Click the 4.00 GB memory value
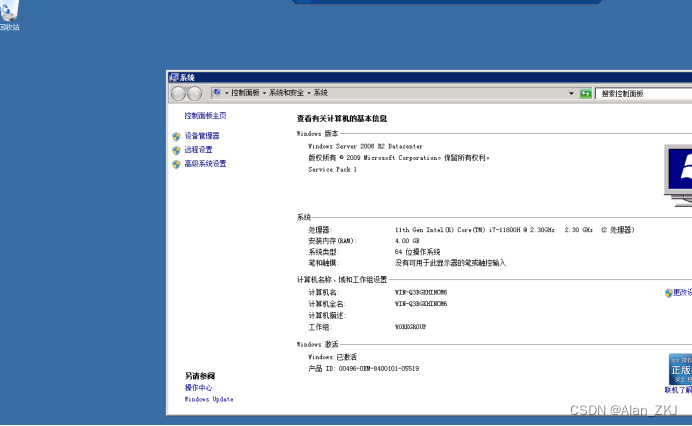The width and height of the screenshot is (692, 426). point(407,241)
